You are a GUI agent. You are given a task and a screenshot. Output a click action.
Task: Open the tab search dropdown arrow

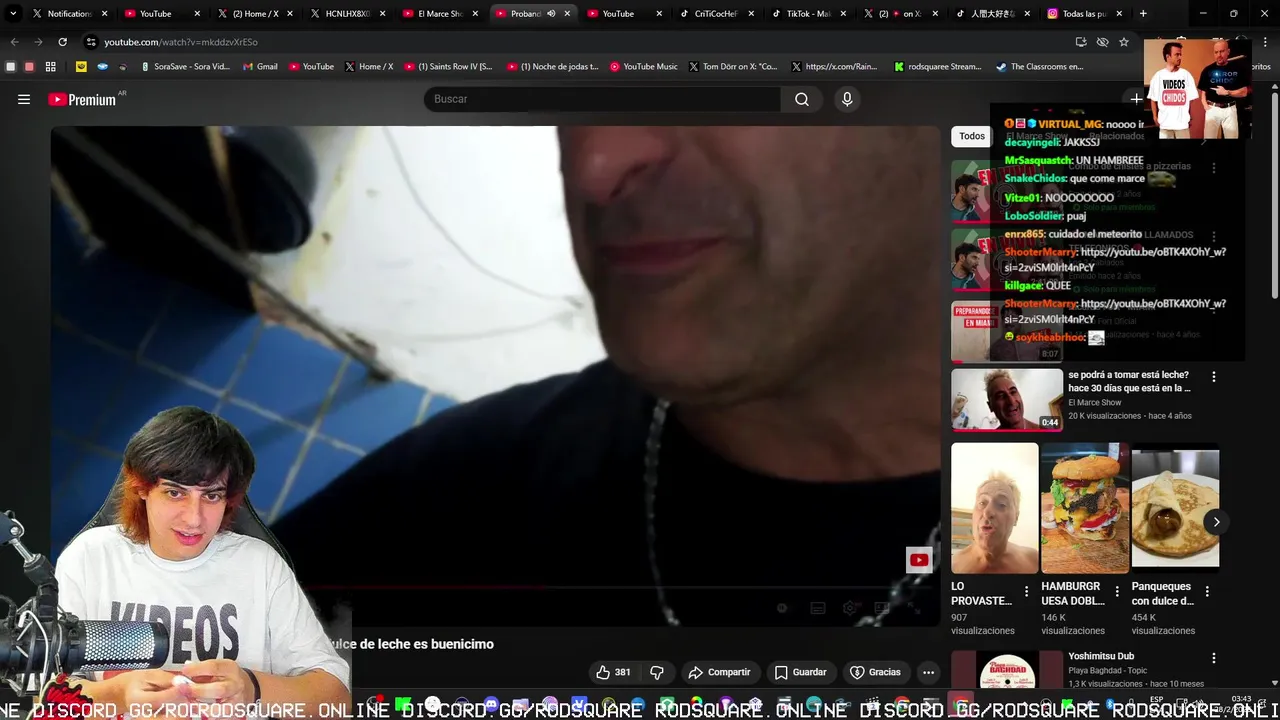tap(12, 14)
